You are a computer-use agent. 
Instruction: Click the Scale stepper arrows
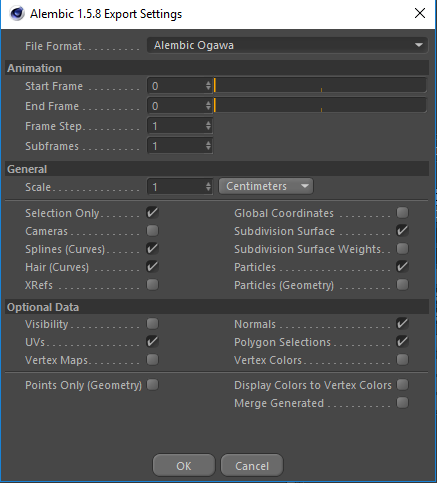(208, 187)
